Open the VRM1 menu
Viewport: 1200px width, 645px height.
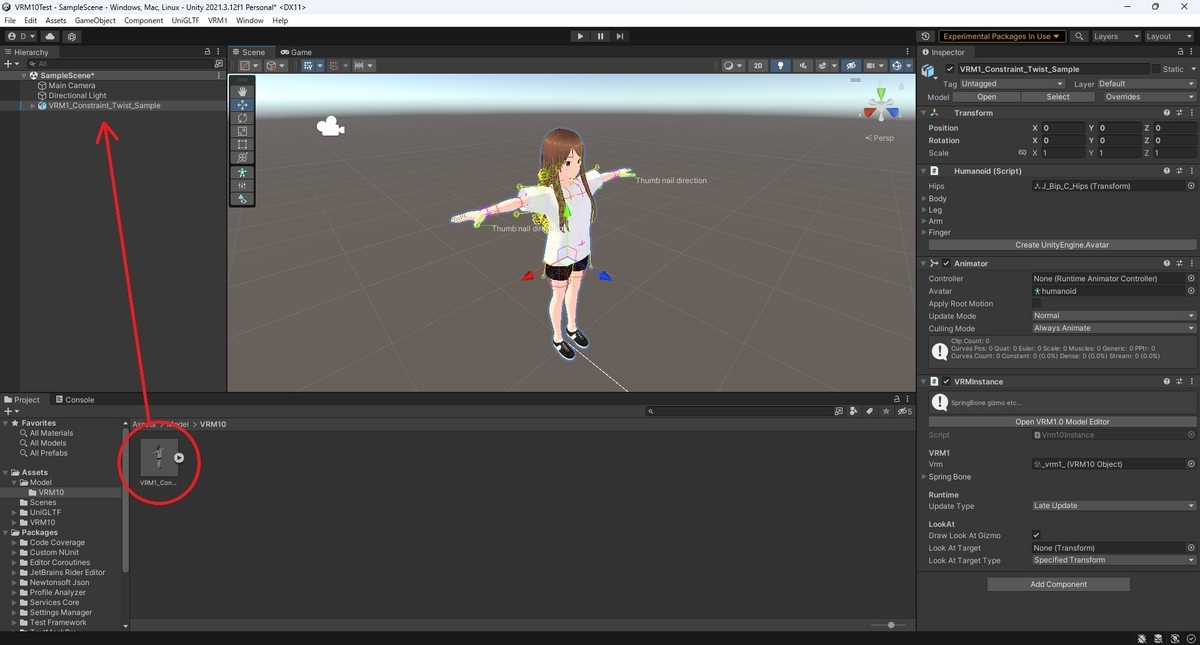(x=217, y=20)
